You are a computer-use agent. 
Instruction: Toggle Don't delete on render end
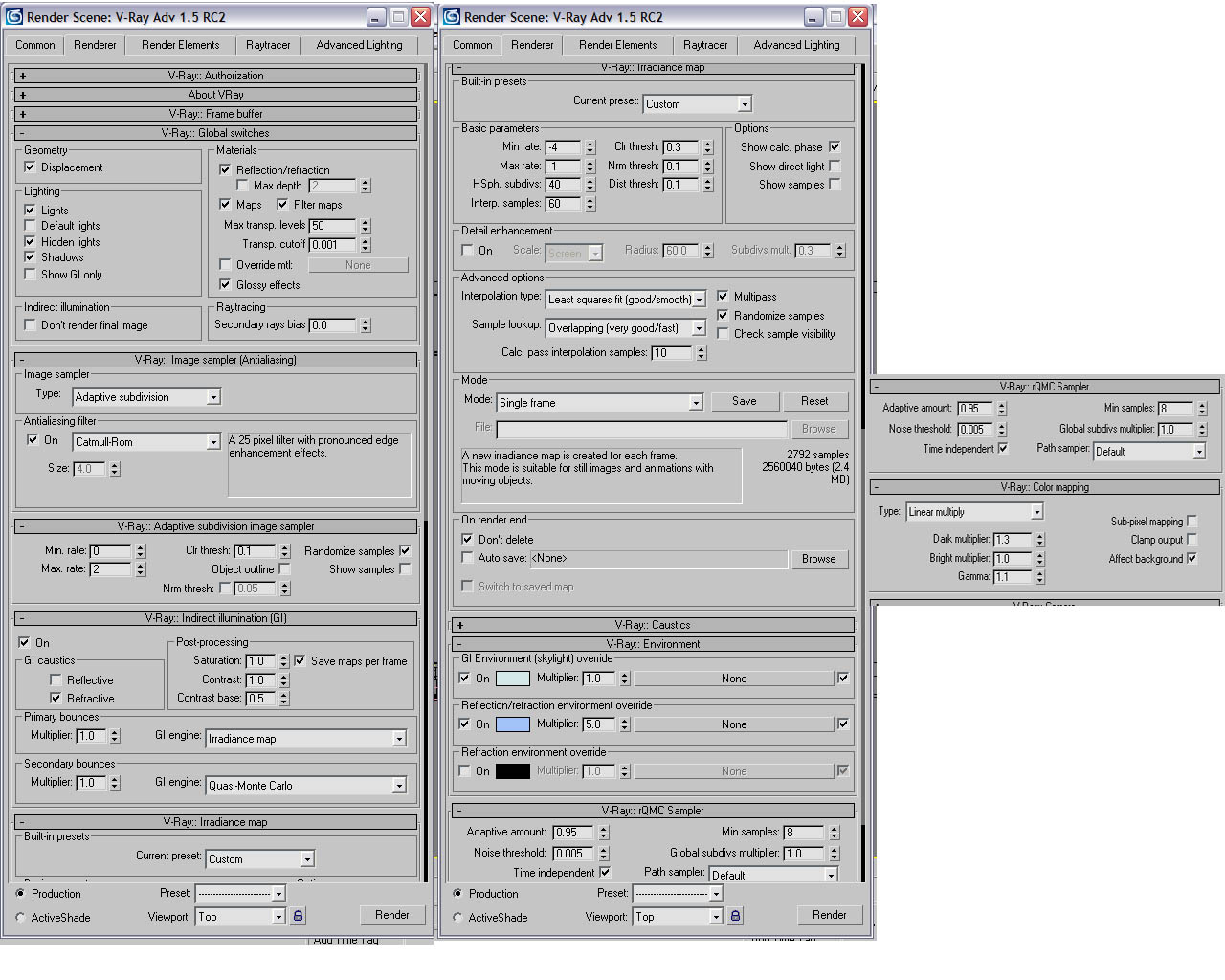[467, 540]
